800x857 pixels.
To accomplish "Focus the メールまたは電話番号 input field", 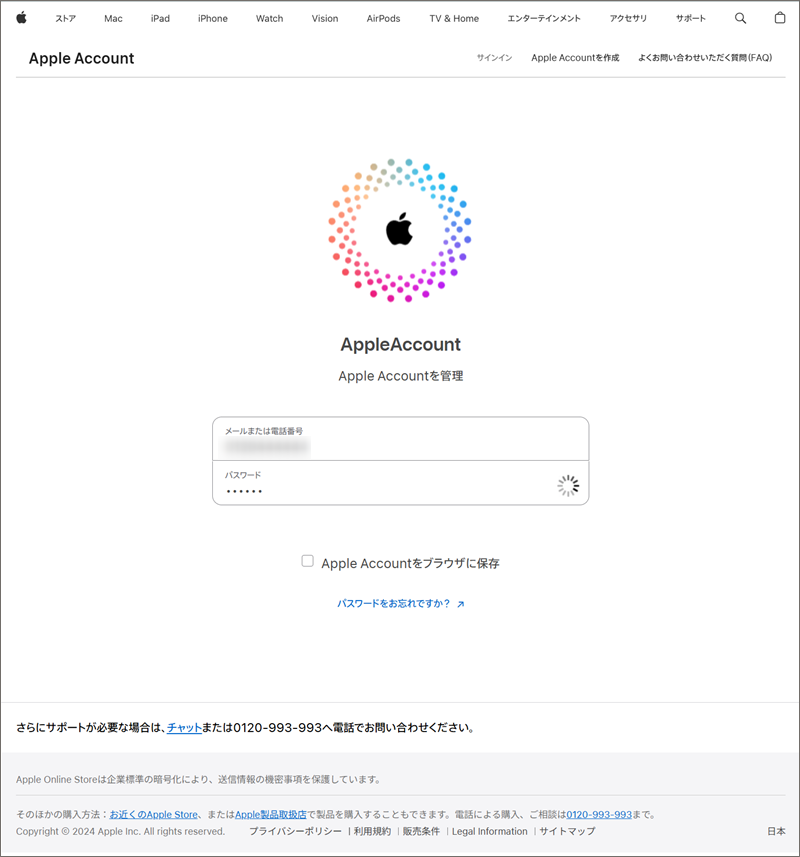I will [x=401, y=439].
